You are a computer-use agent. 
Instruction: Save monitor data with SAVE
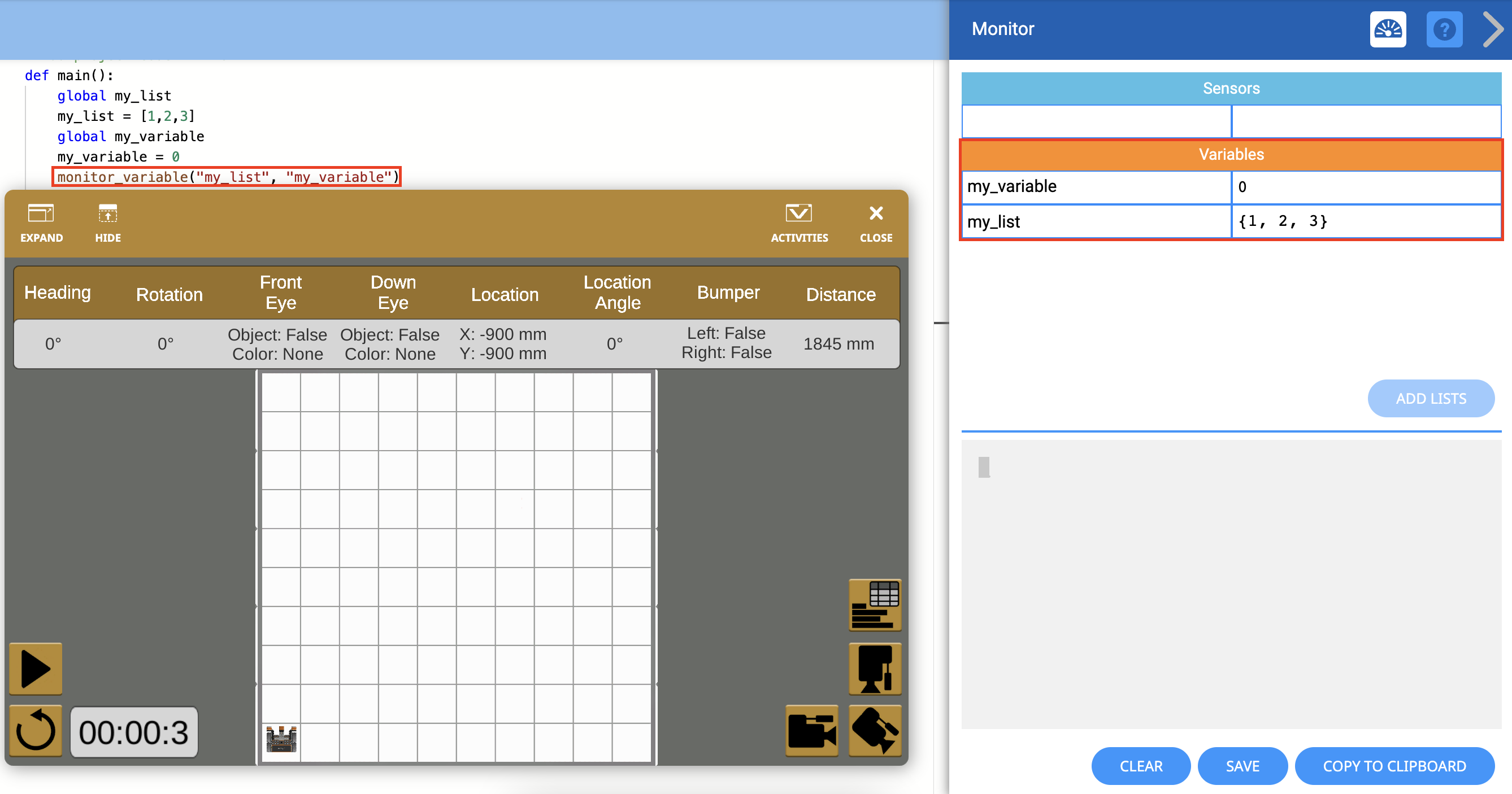coord(1242,766)
